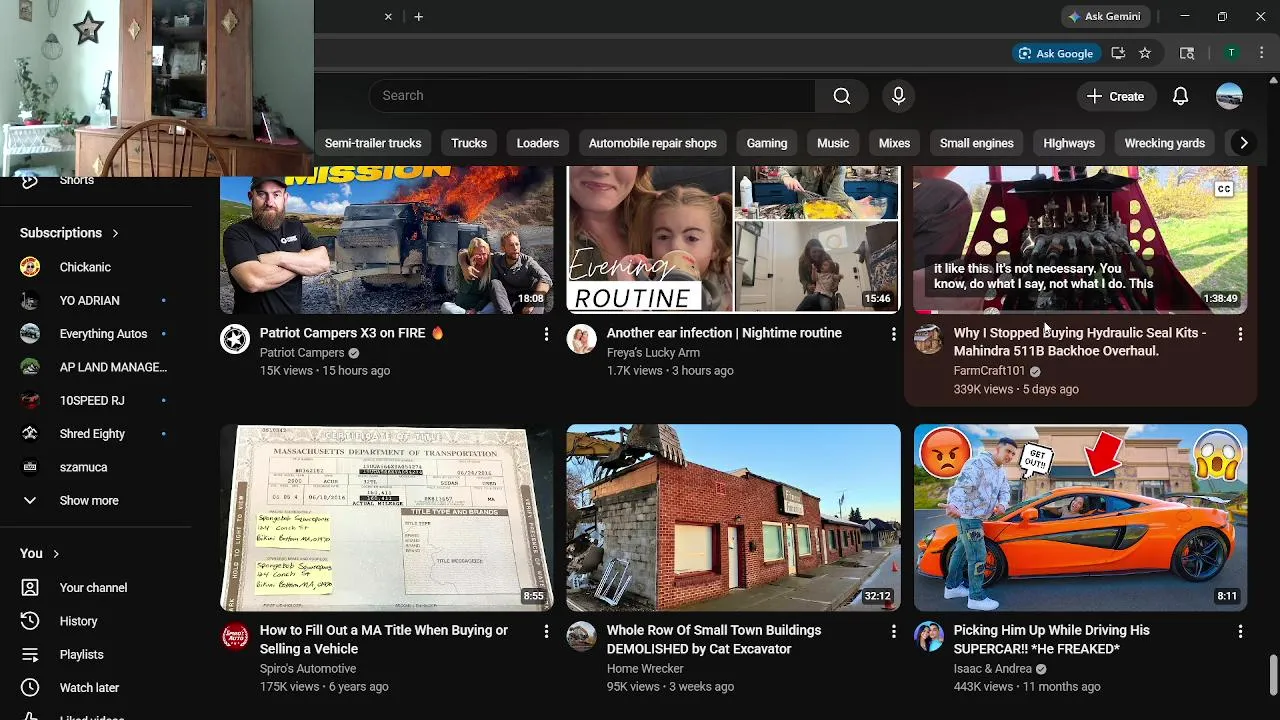Close the current browser tab
The image size is (1280, 720).
pyautogui.click(x=388, y=16)
